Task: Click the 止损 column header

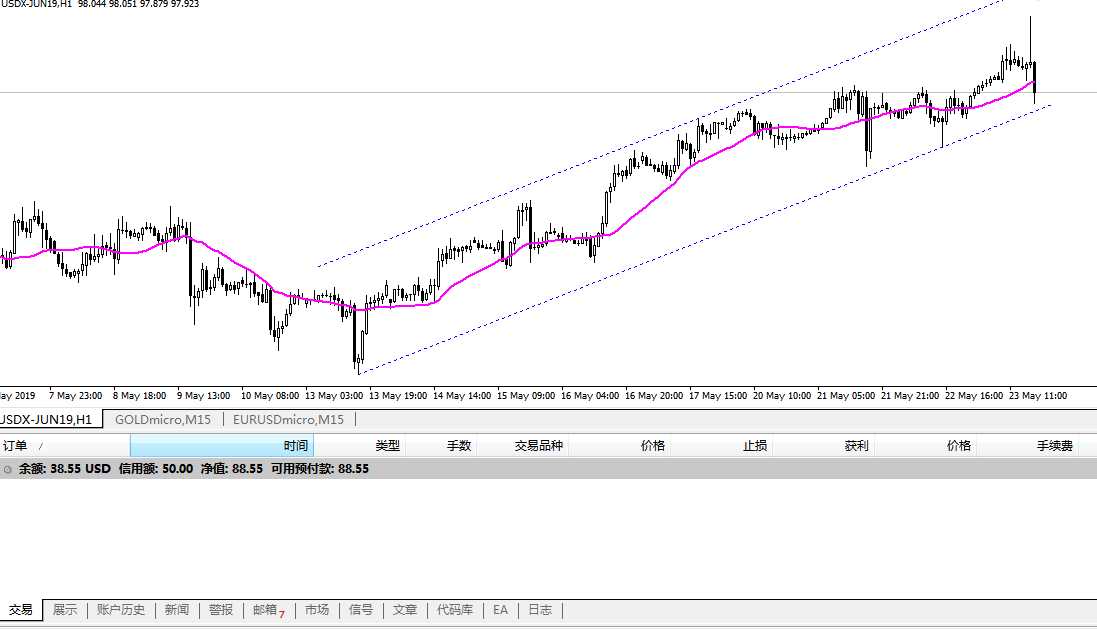Action: [754, 446]
